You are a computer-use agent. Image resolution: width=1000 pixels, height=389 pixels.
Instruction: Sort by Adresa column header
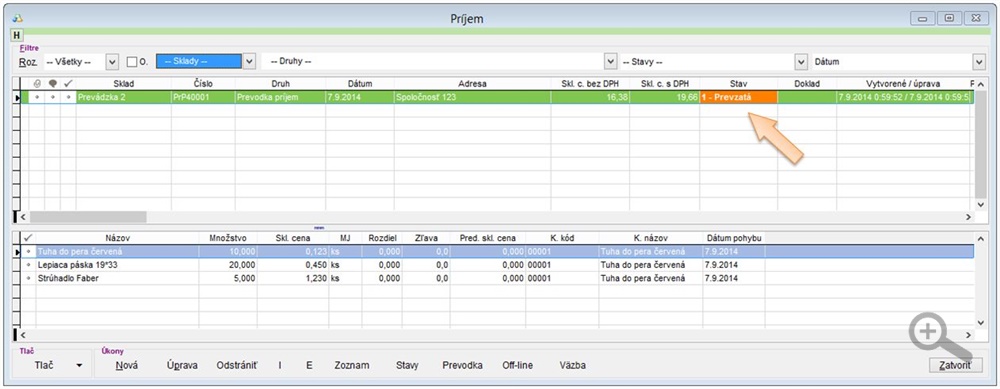[473, 84]
